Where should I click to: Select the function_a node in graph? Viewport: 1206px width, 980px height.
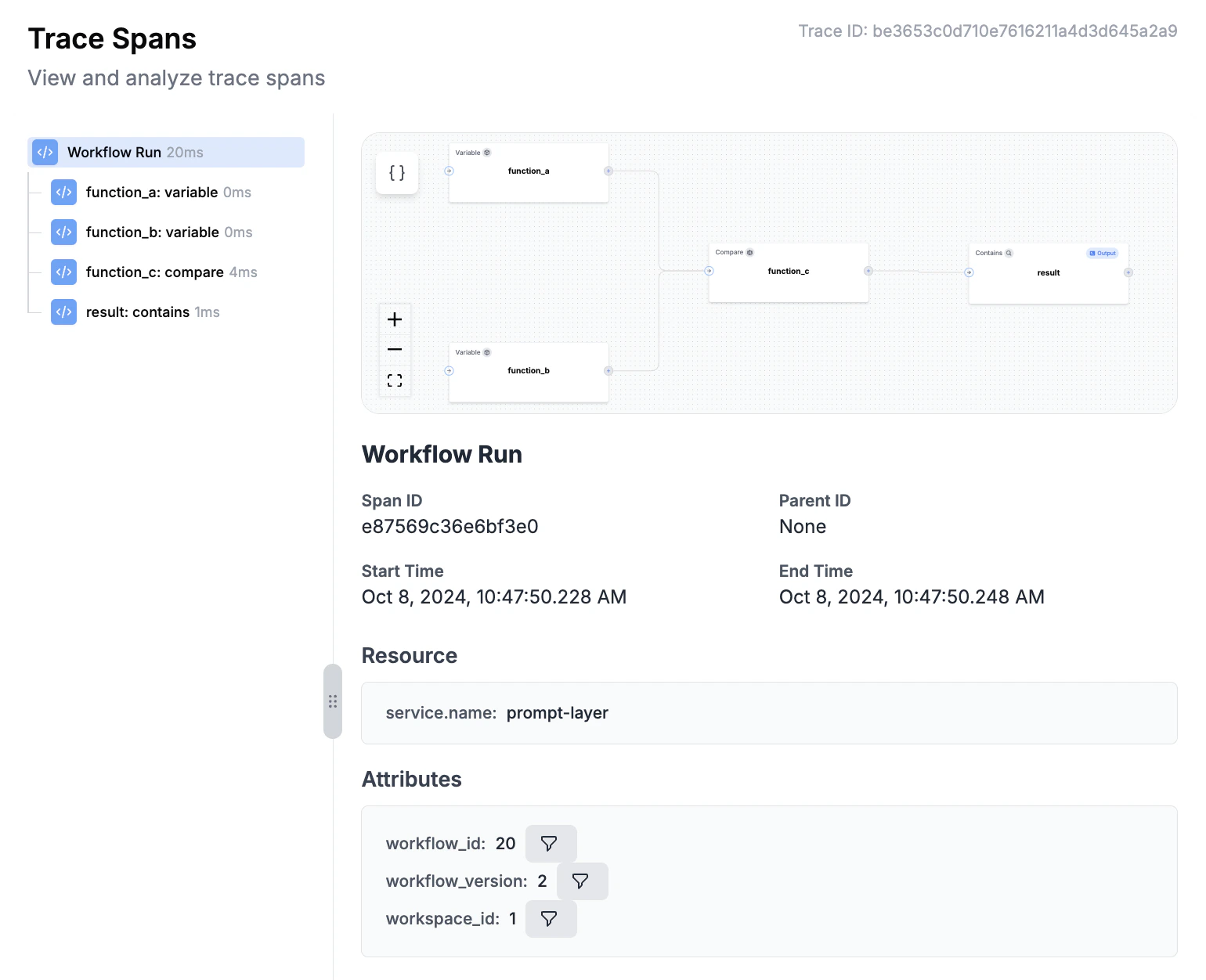pyautogui.click(x=529, y=172)
